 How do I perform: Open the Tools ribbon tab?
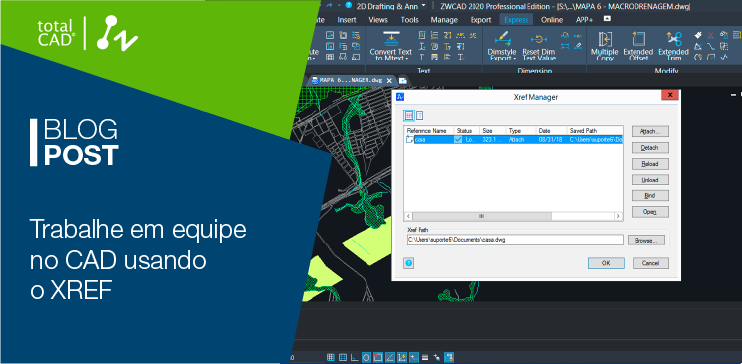click(x=409, y=19)
